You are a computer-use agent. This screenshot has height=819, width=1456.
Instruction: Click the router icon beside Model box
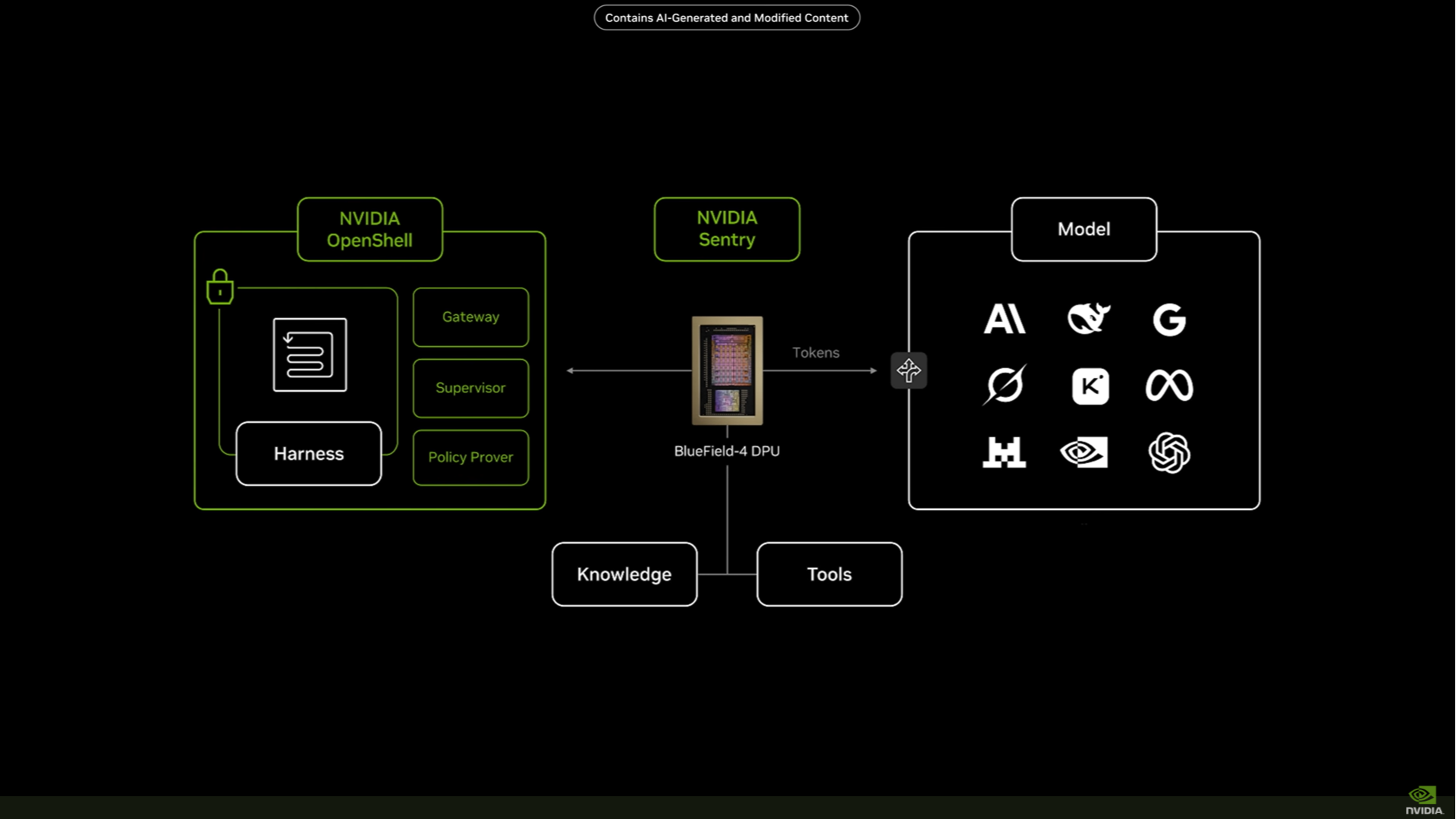[909, 370]
